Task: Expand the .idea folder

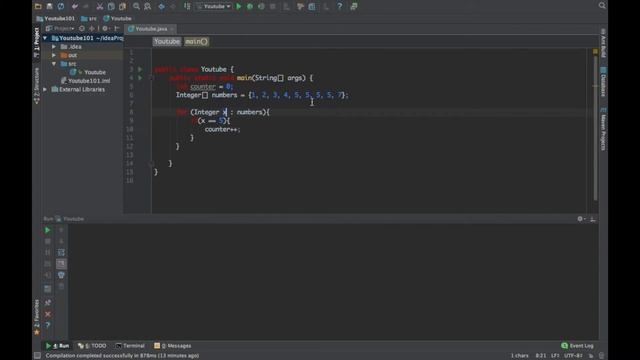Action: (54, 47)
